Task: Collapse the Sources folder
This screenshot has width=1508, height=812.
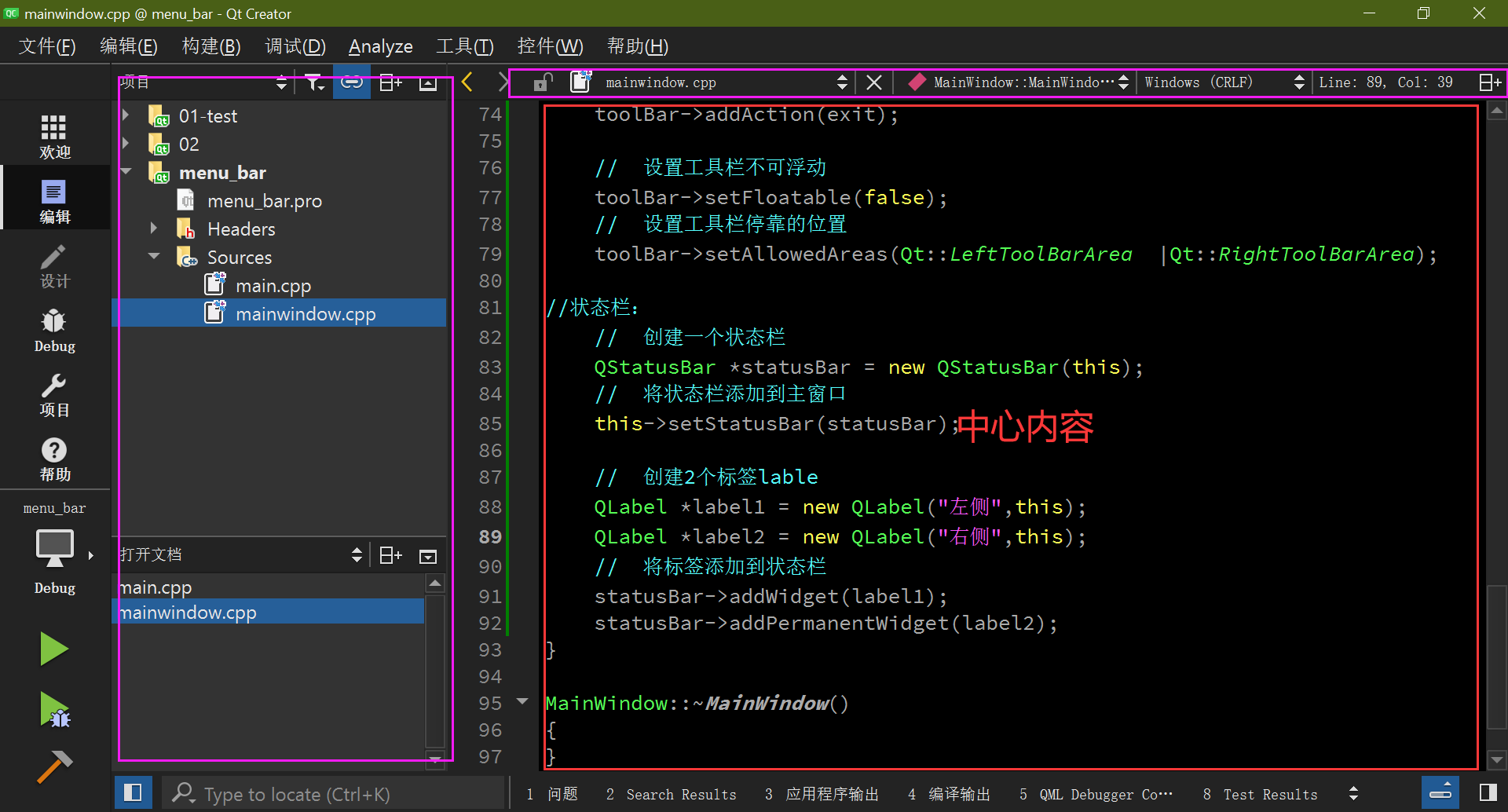Action: tap(154, 257)
